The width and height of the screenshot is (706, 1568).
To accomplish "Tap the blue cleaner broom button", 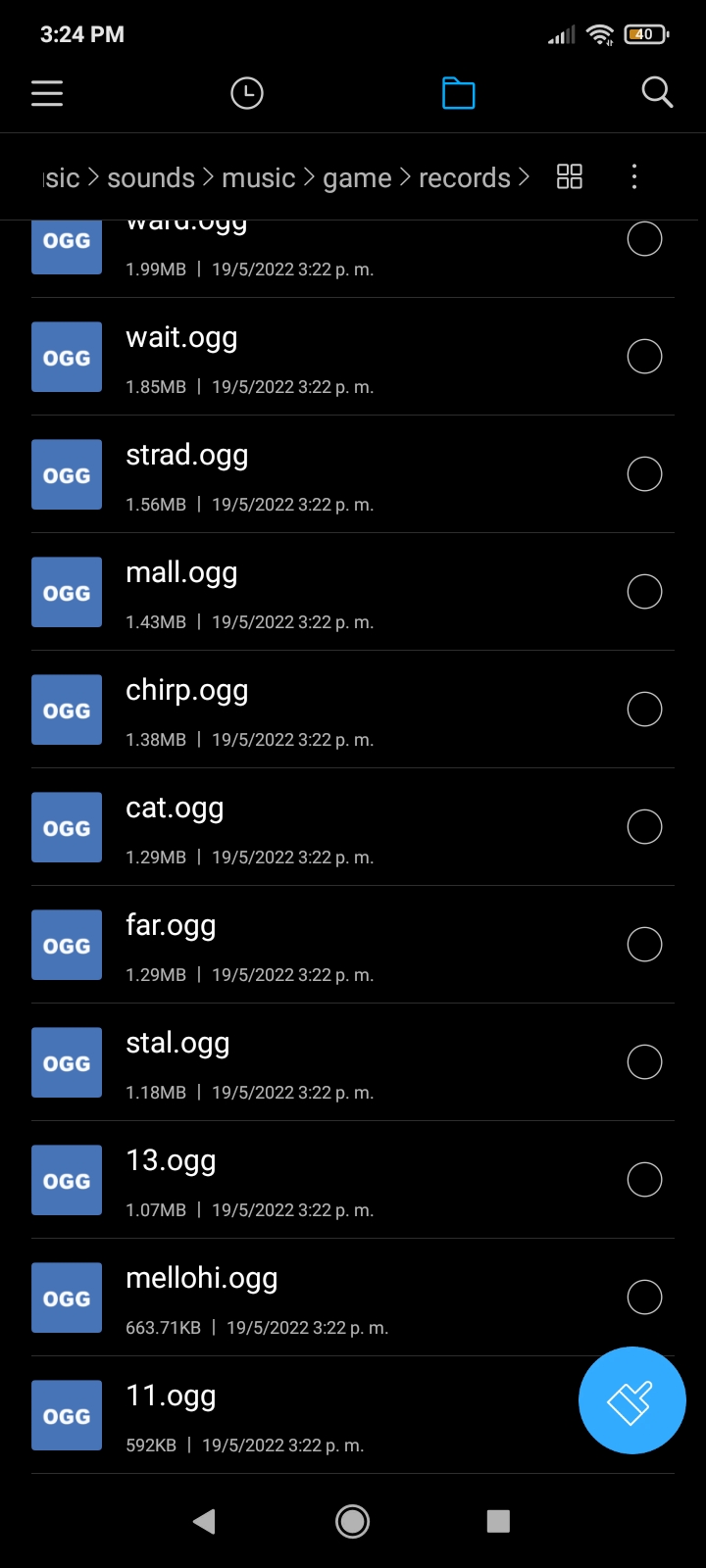I will [631, 1400].
